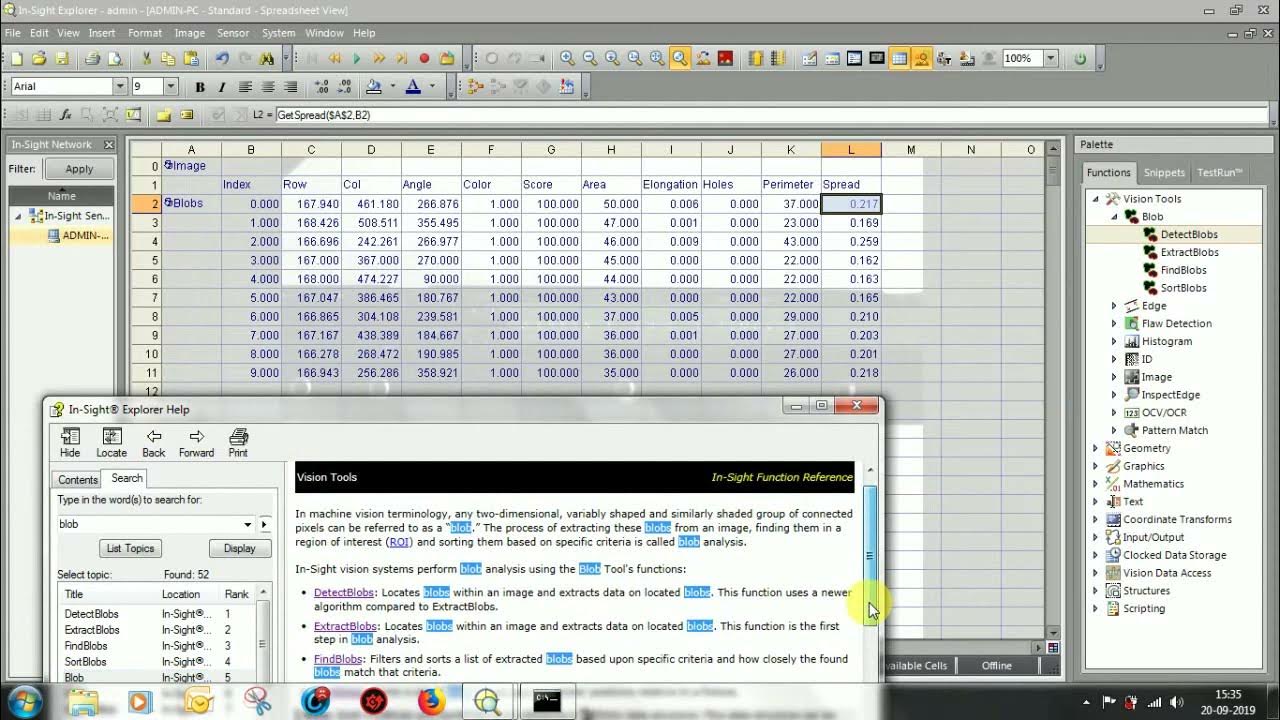Click the Locate icon in Help window
The image size is (1280, 720).
112,443
